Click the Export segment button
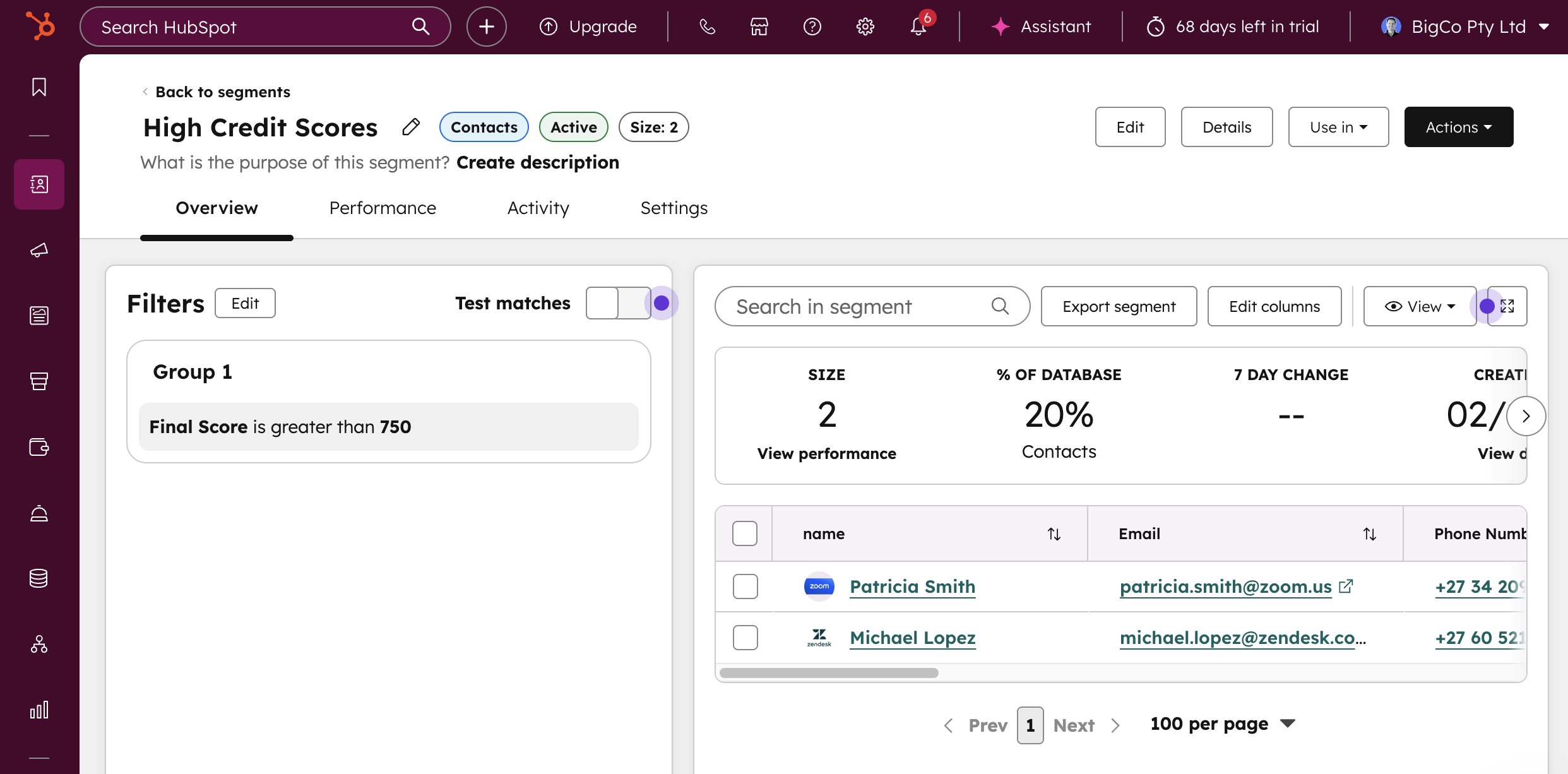The width and height of the screenshot is (1568, 774). click(1119, 306)
